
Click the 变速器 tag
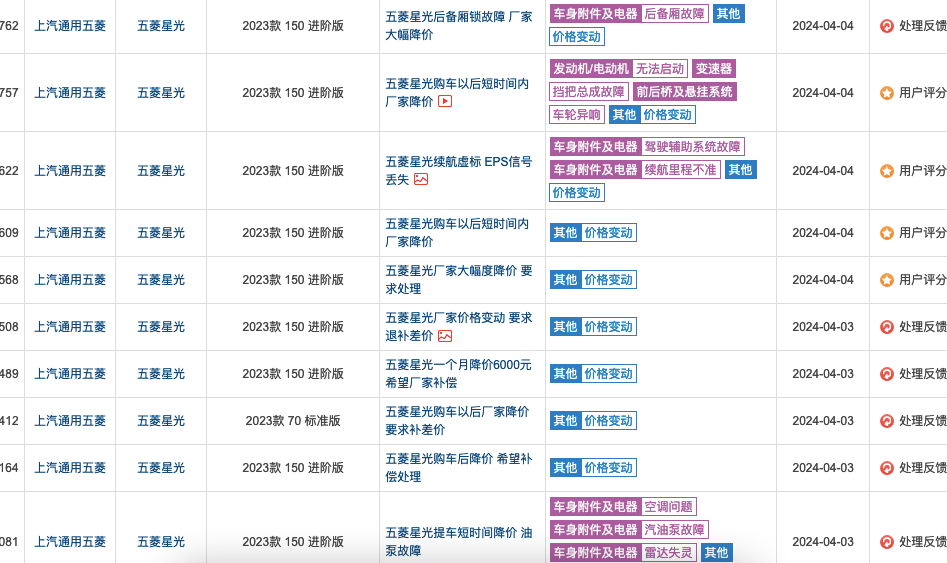point(714,69)
